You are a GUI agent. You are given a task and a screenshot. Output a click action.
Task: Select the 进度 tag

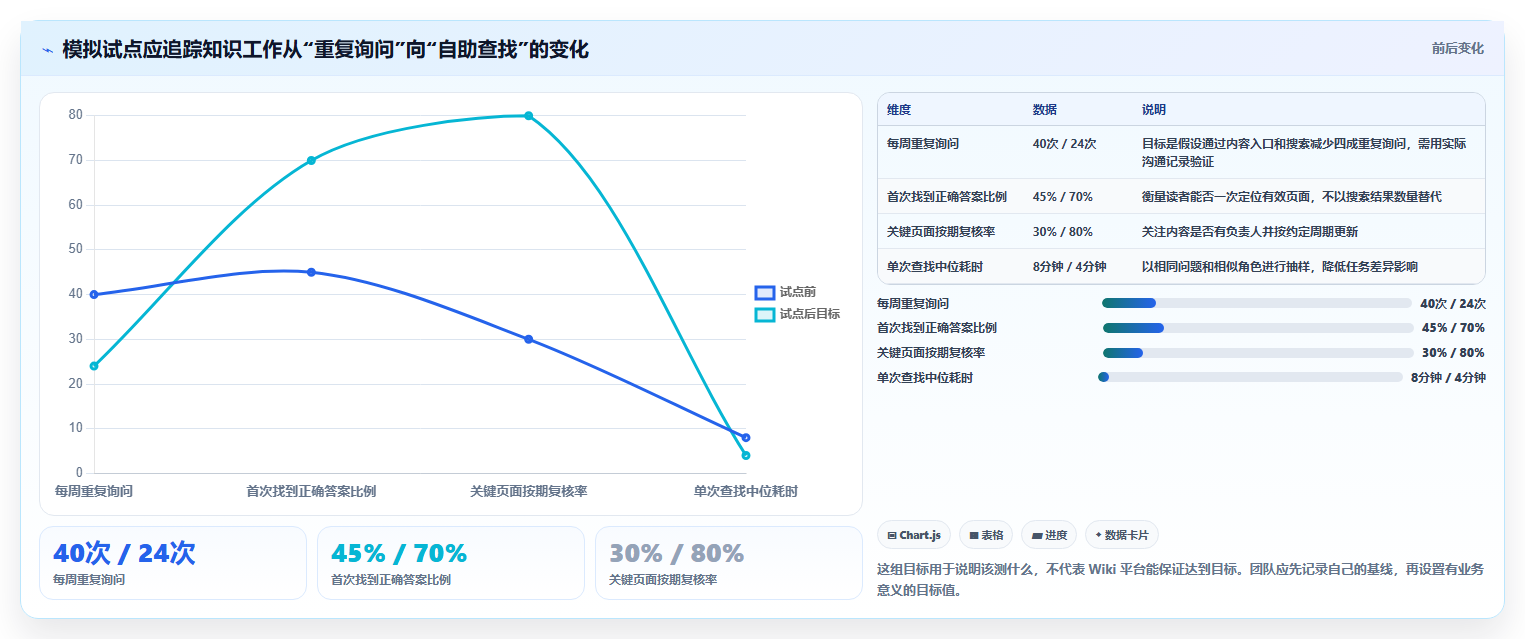1049,535
